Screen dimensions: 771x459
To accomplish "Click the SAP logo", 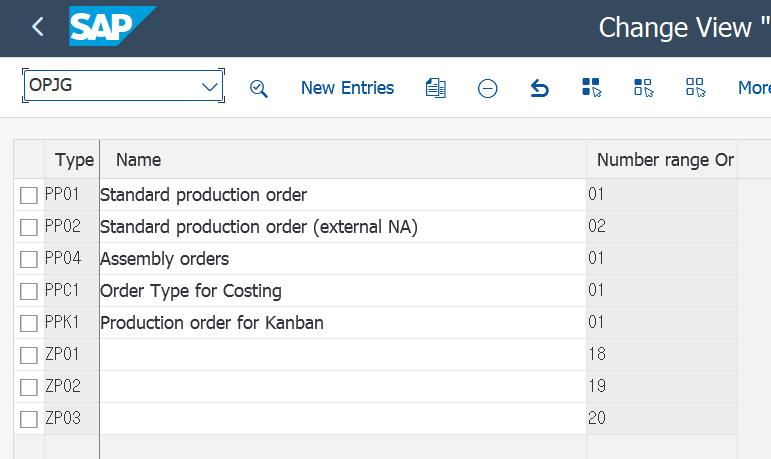I will [x=112, y=27].
